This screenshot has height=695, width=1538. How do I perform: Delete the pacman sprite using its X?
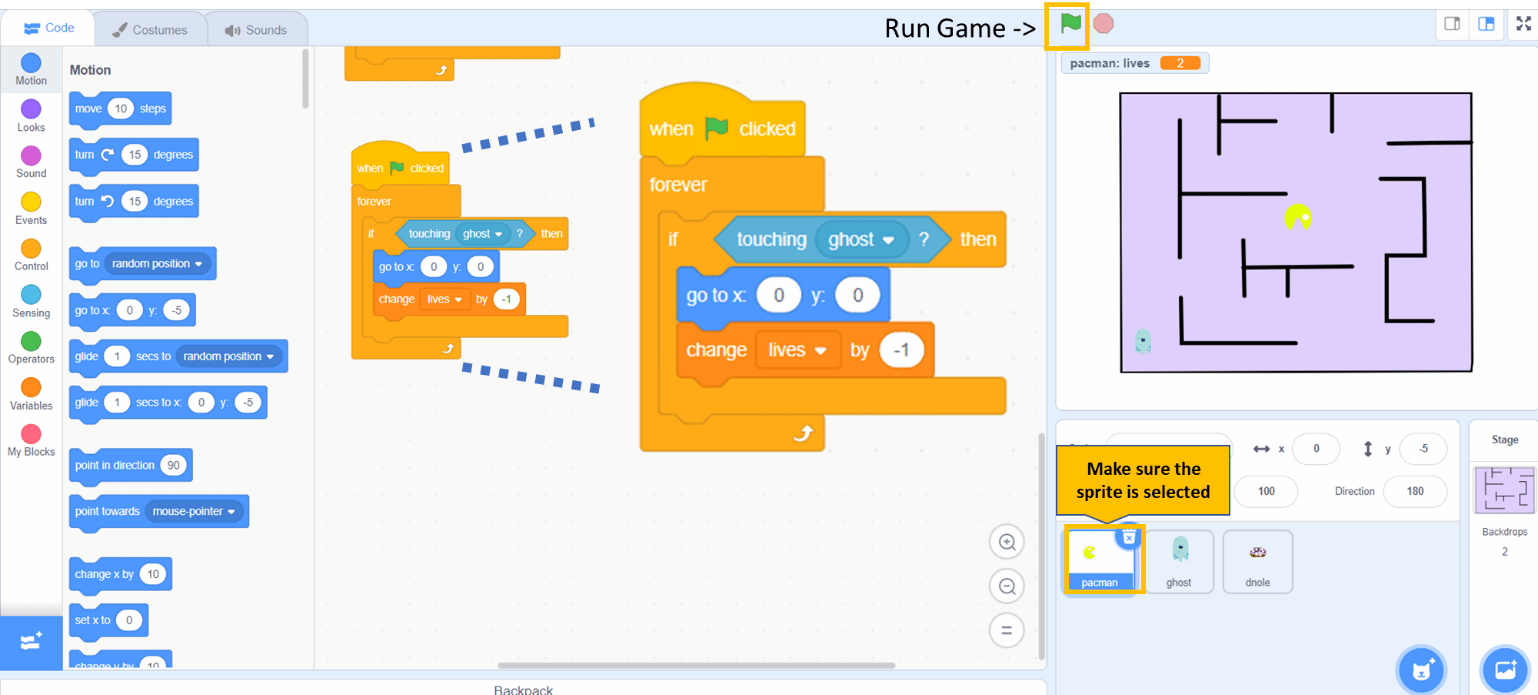click(x=1129, y=538)
